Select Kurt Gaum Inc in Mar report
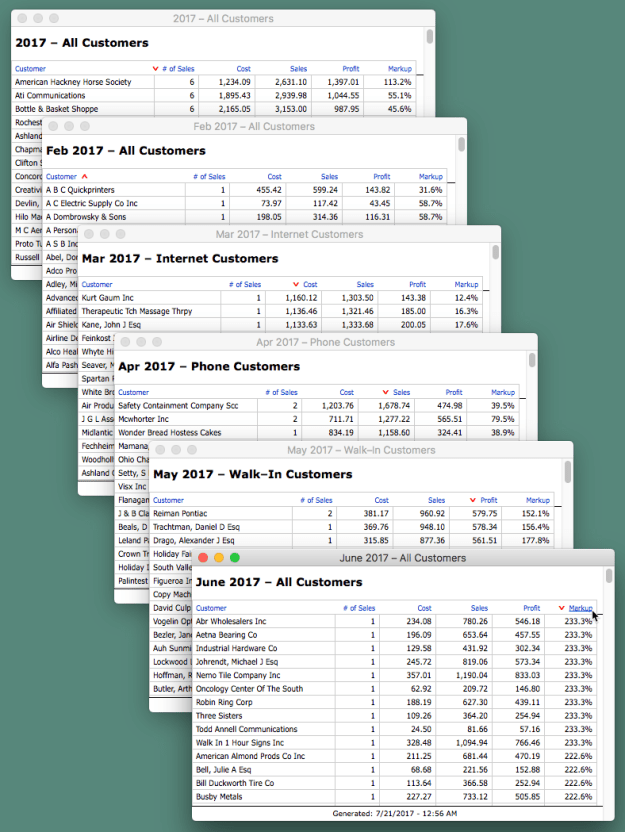 [281, 298]
